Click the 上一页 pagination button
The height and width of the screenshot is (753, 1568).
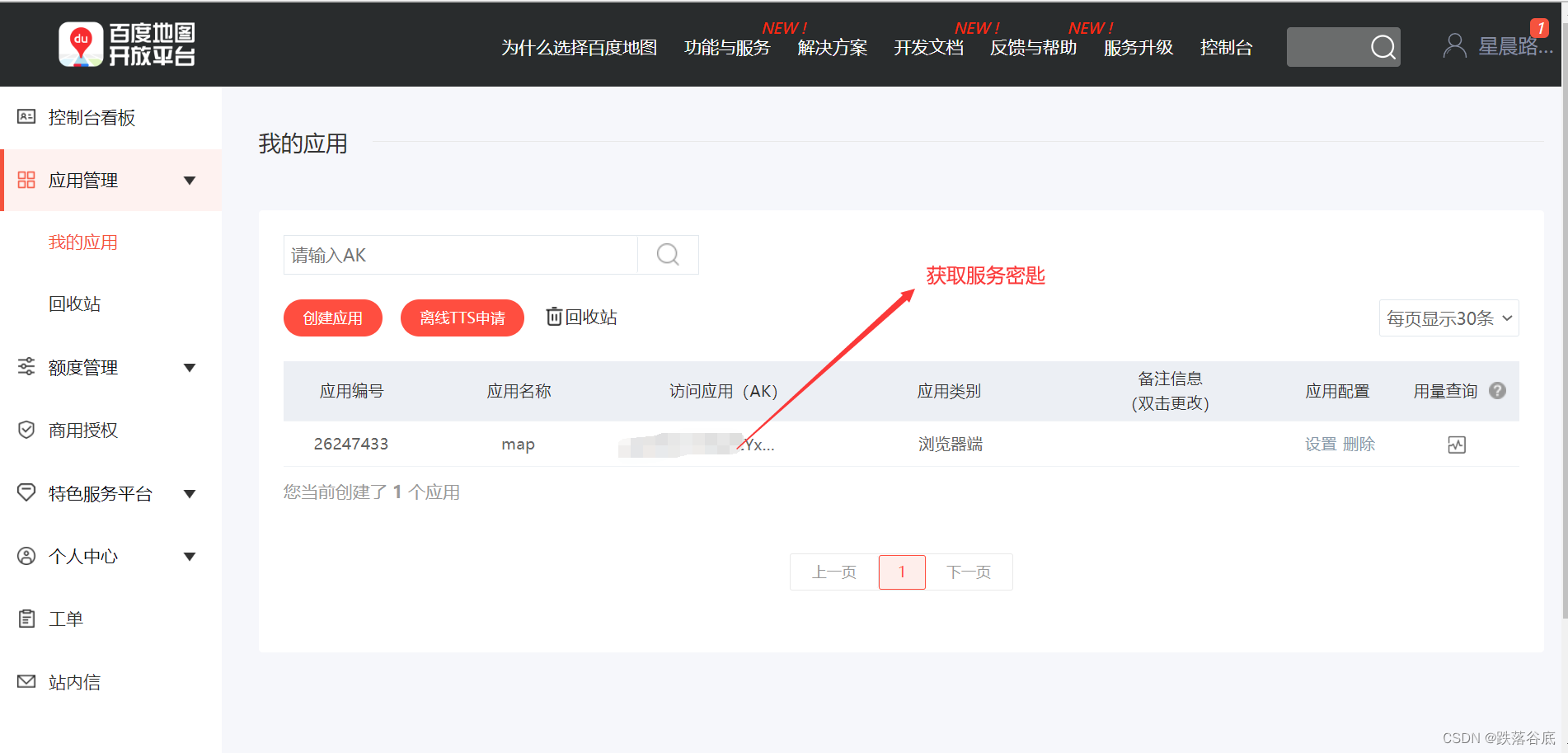pyautogui.click(x=833, y=572)
